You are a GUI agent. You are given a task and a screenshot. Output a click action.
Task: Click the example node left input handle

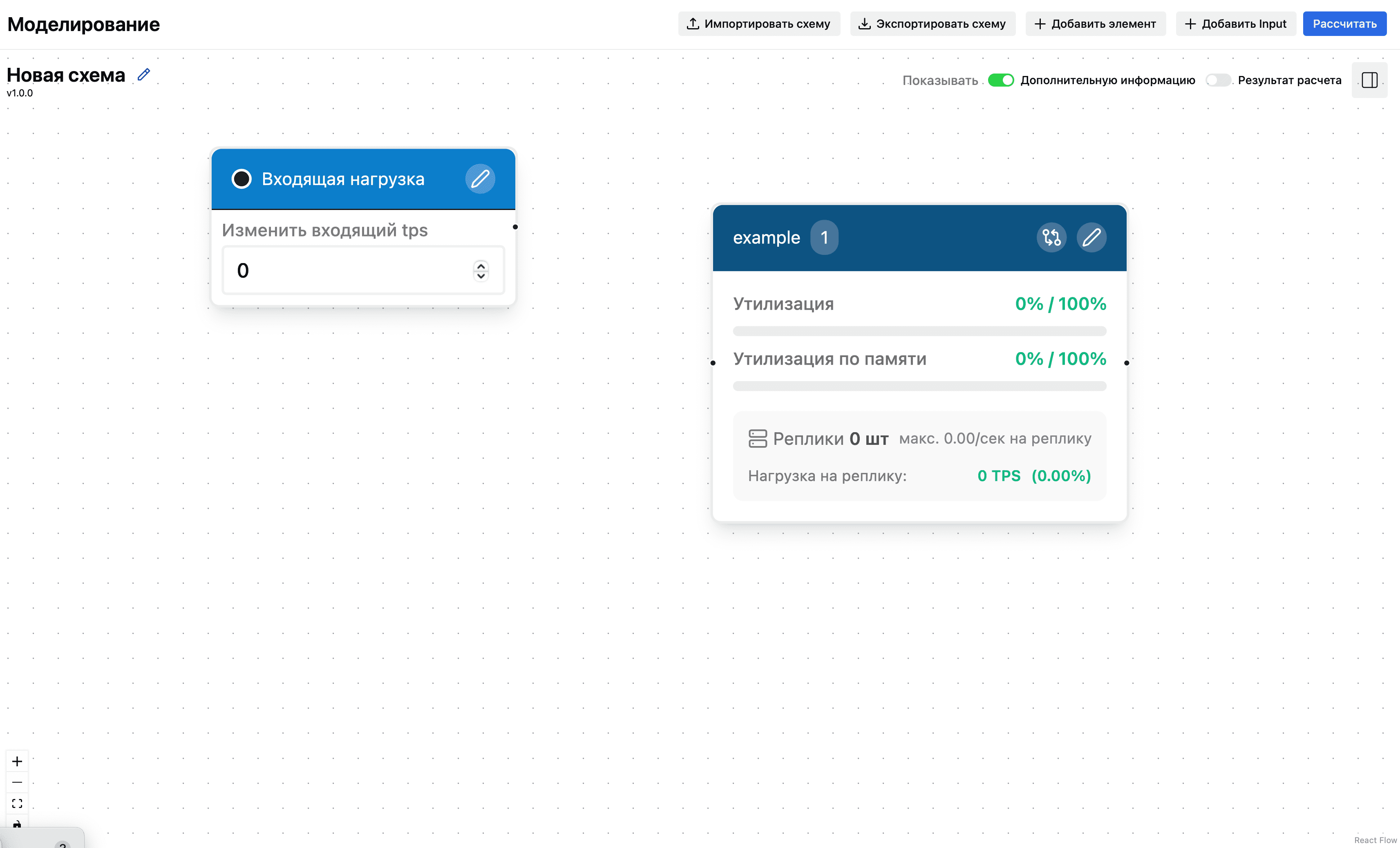click(713, 363)
